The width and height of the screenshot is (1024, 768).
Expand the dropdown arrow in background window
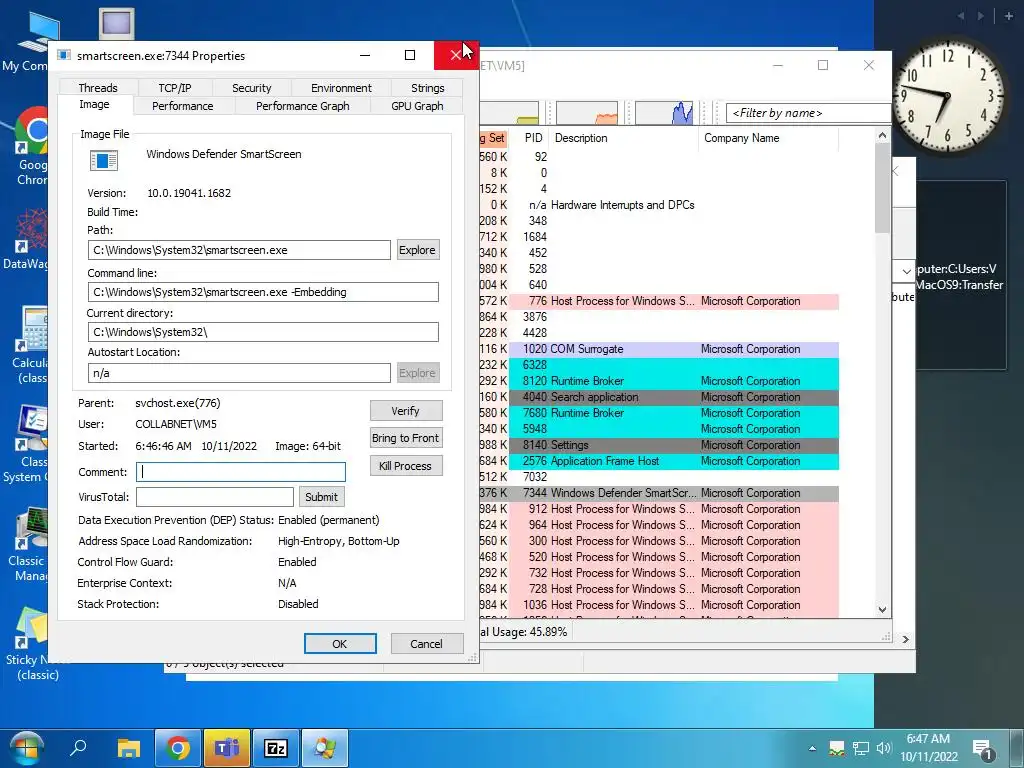point(906,270)
